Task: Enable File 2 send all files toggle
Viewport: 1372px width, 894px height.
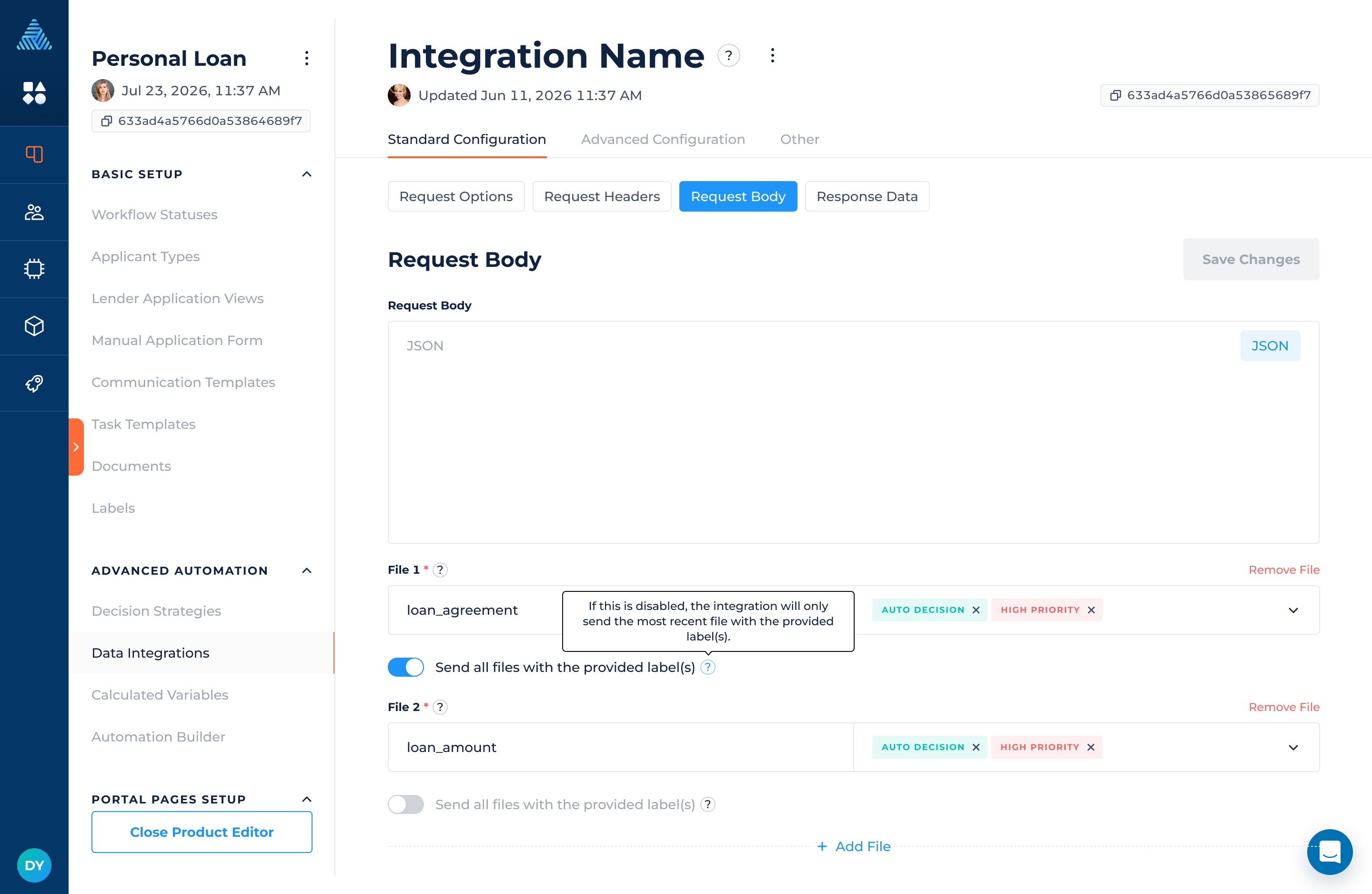Action: (405, 804)
